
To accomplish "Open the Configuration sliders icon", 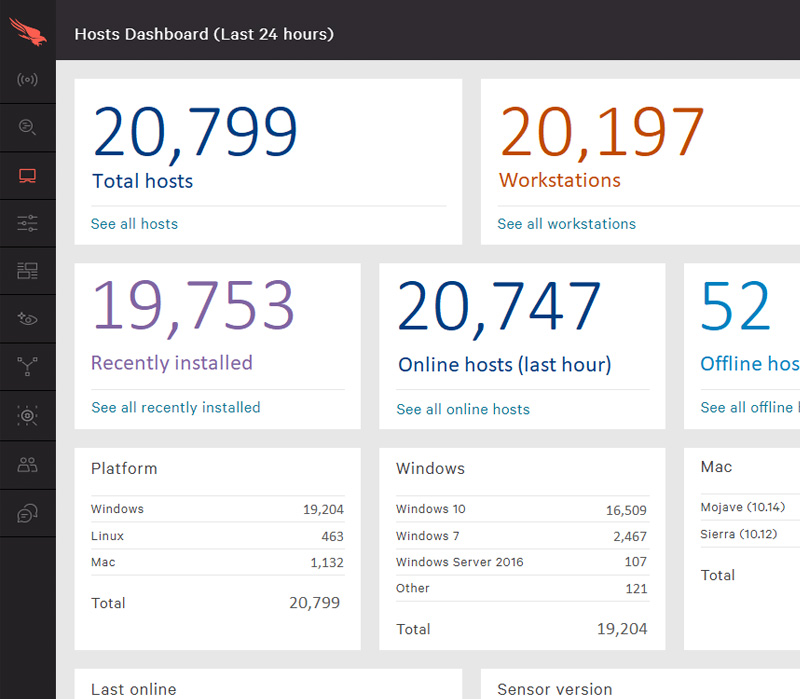I will coord(28,223).
